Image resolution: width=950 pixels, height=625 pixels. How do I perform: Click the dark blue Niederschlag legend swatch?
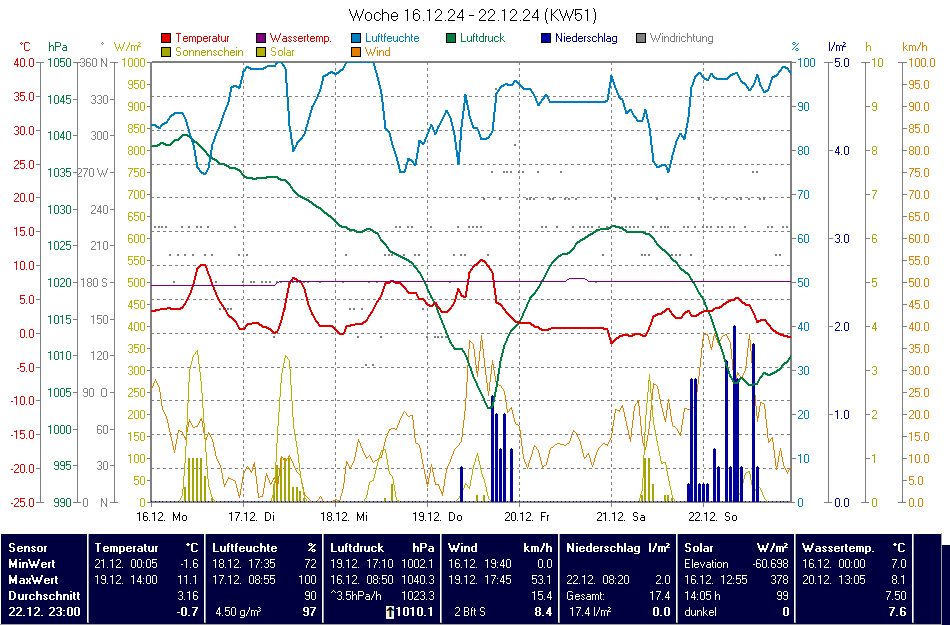coord(546,38)
